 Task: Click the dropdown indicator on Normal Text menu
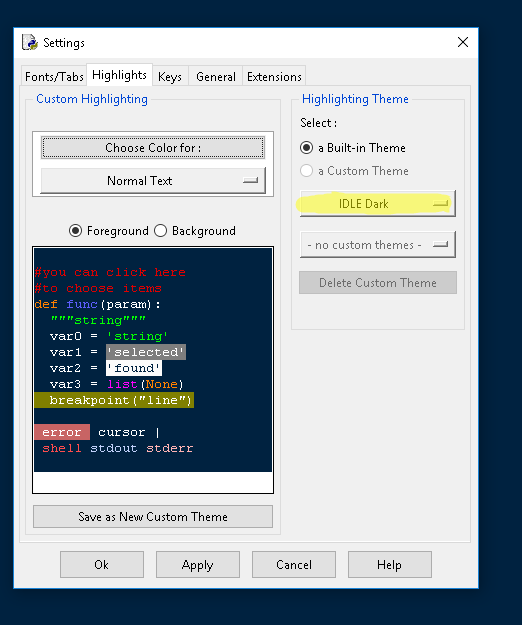(250, 181)
